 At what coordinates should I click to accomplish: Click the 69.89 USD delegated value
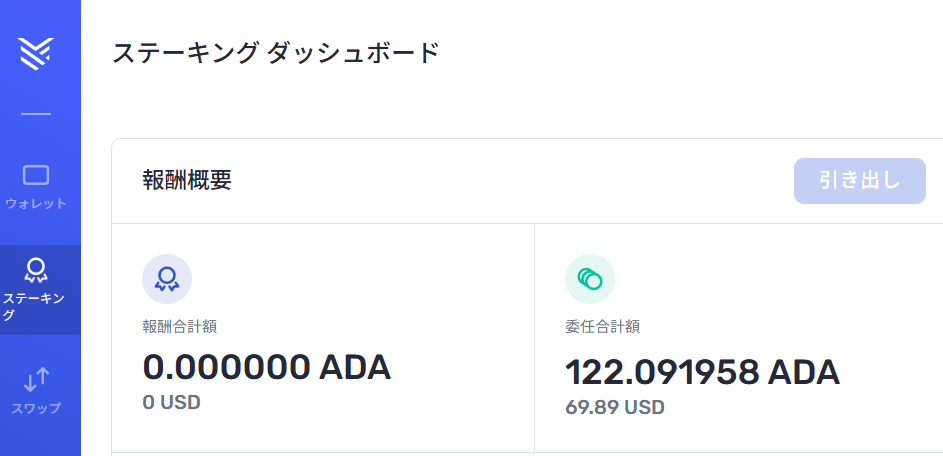coord(615,407)
